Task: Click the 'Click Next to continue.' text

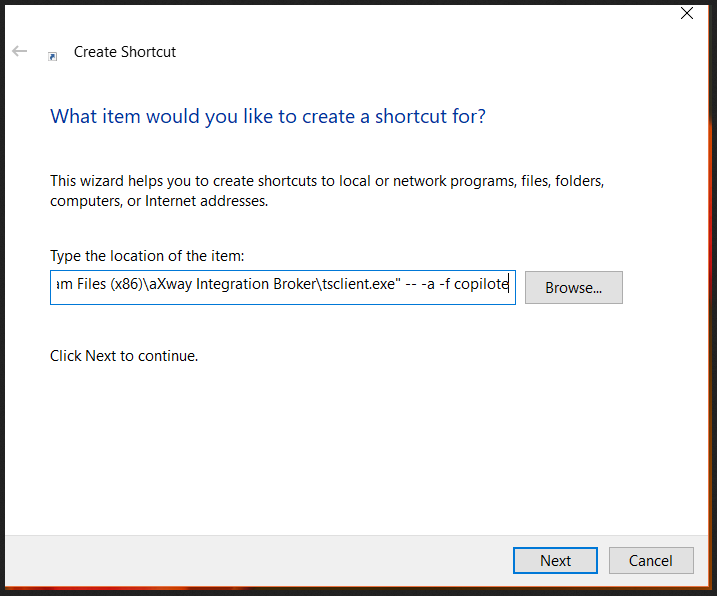Action: pyautogui.click(x=124, y=356)
